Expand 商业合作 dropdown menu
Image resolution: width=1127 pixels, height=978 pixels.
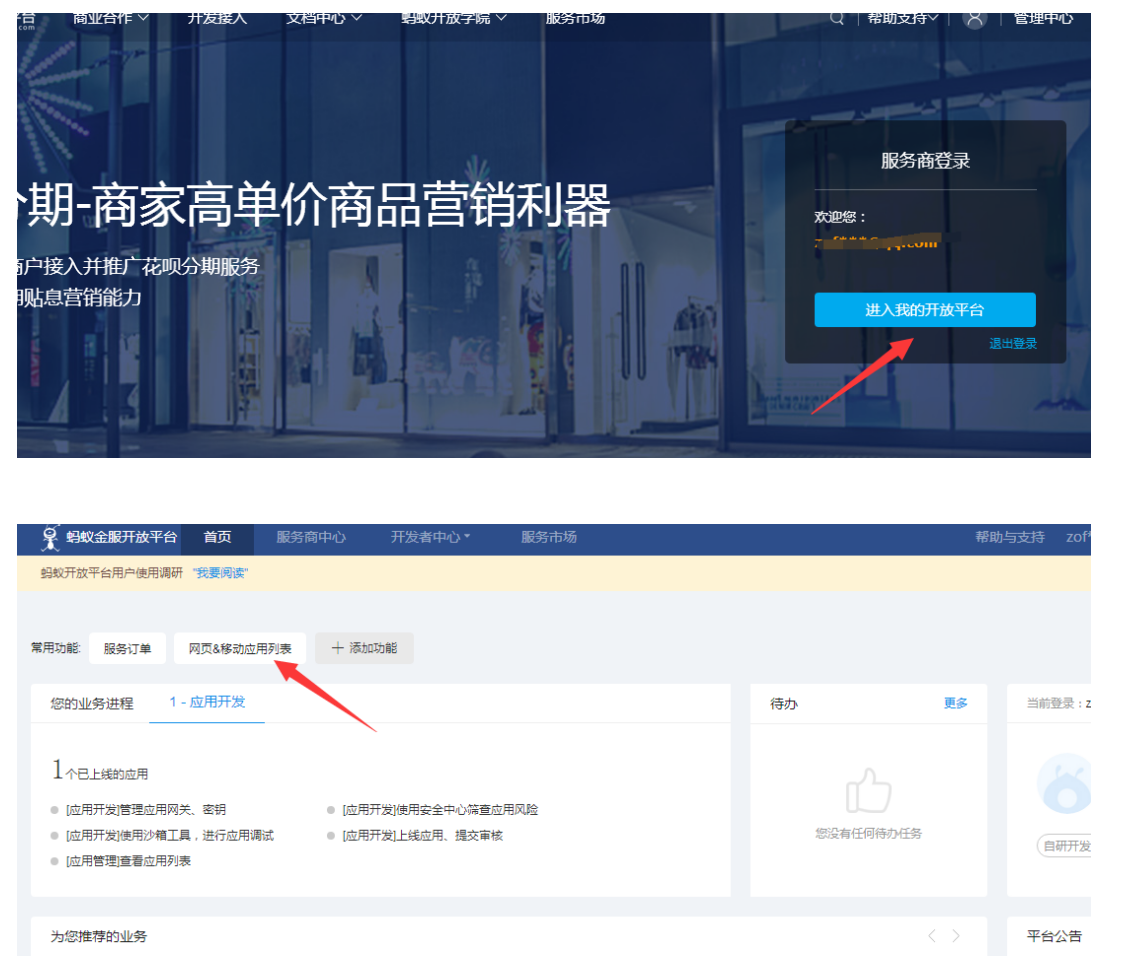(111, 18)
